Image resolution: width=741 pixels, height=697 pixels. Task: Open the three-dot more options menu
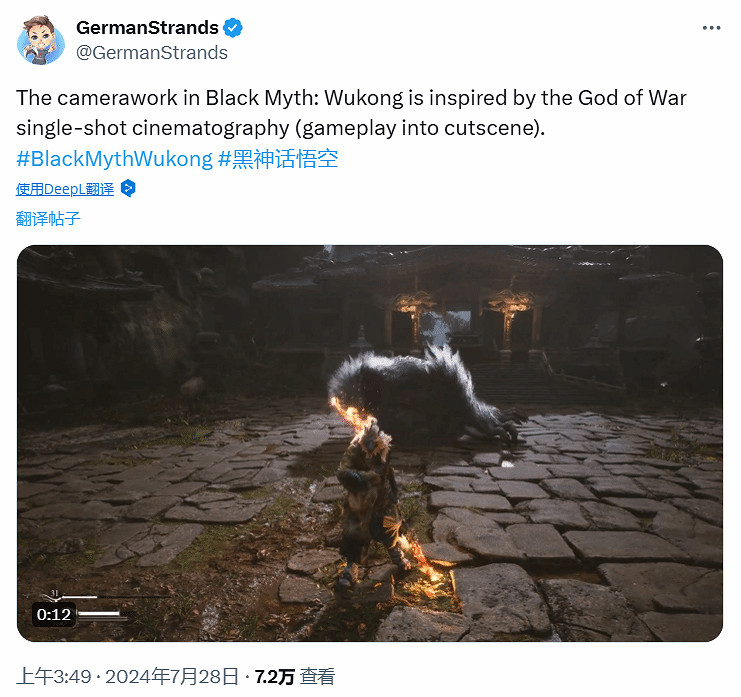coord(711,28)
